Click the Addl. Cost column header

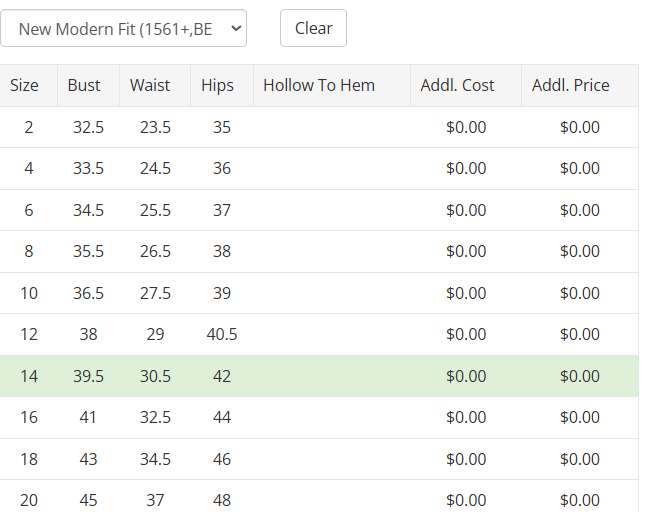pyautogui.click(x=457, y=86)
